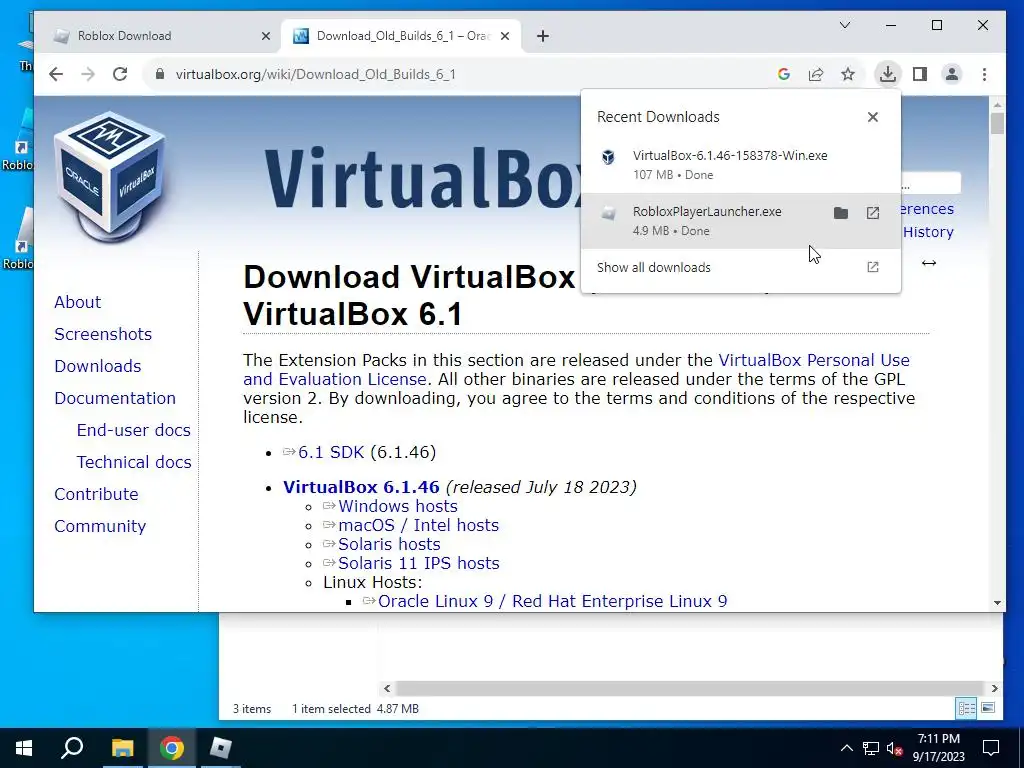Click File Explorer's horizontal scrollbar track
This screenshot has height=768, width=1024.
pyautogui.click(x=690, y=688)
